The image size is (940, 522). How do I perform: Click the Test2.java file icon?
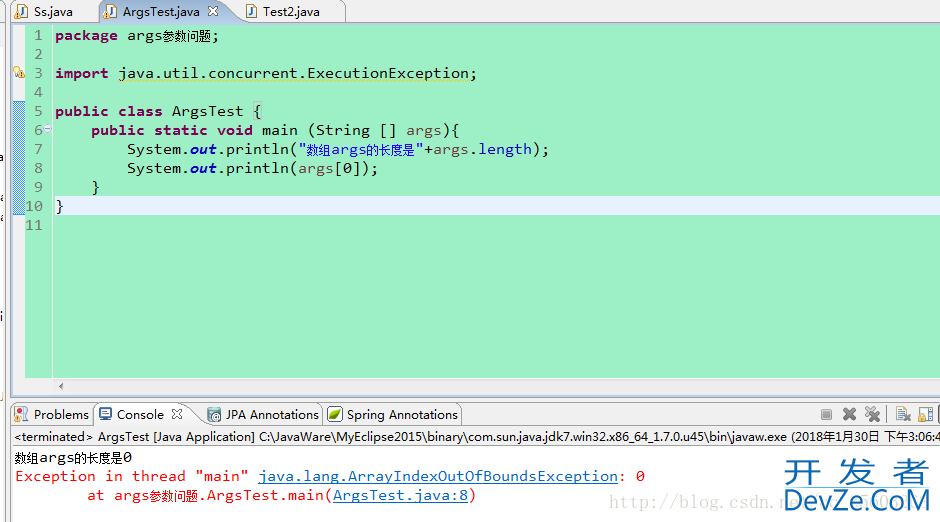click(252, 11)
